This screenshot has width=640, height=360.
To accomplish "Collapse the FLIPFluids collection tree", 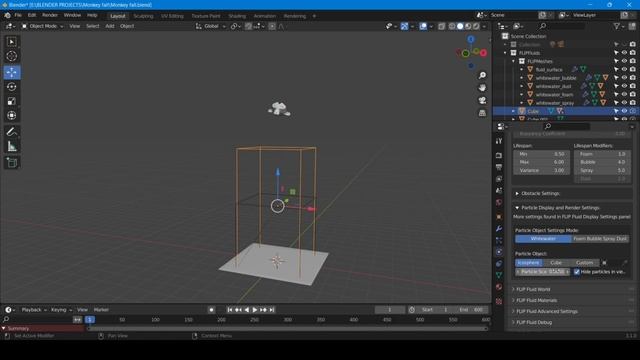I will pos(505,53).
